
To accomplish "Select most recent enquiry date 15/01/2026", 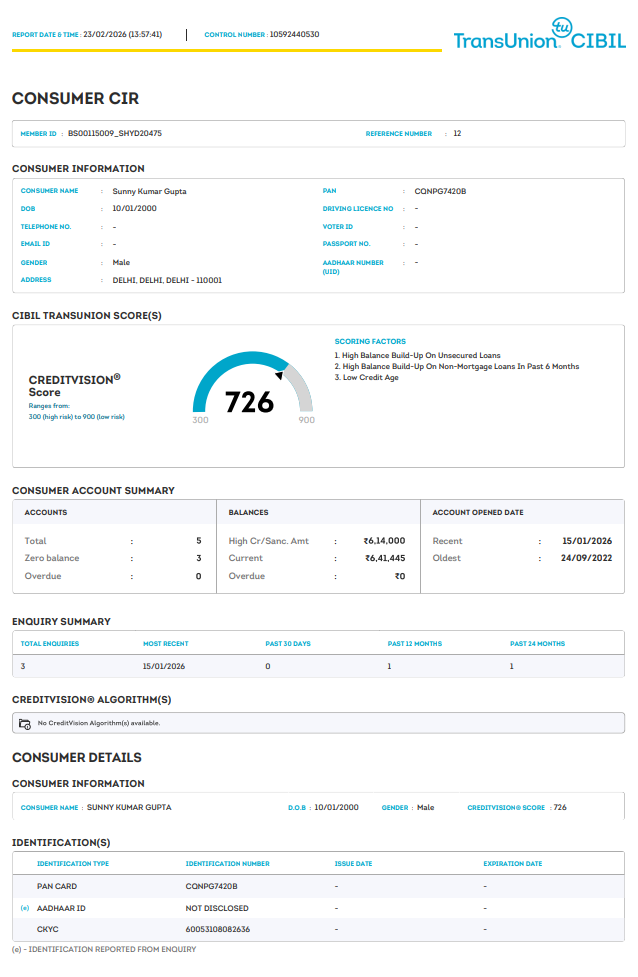I will tap(164, 667).
